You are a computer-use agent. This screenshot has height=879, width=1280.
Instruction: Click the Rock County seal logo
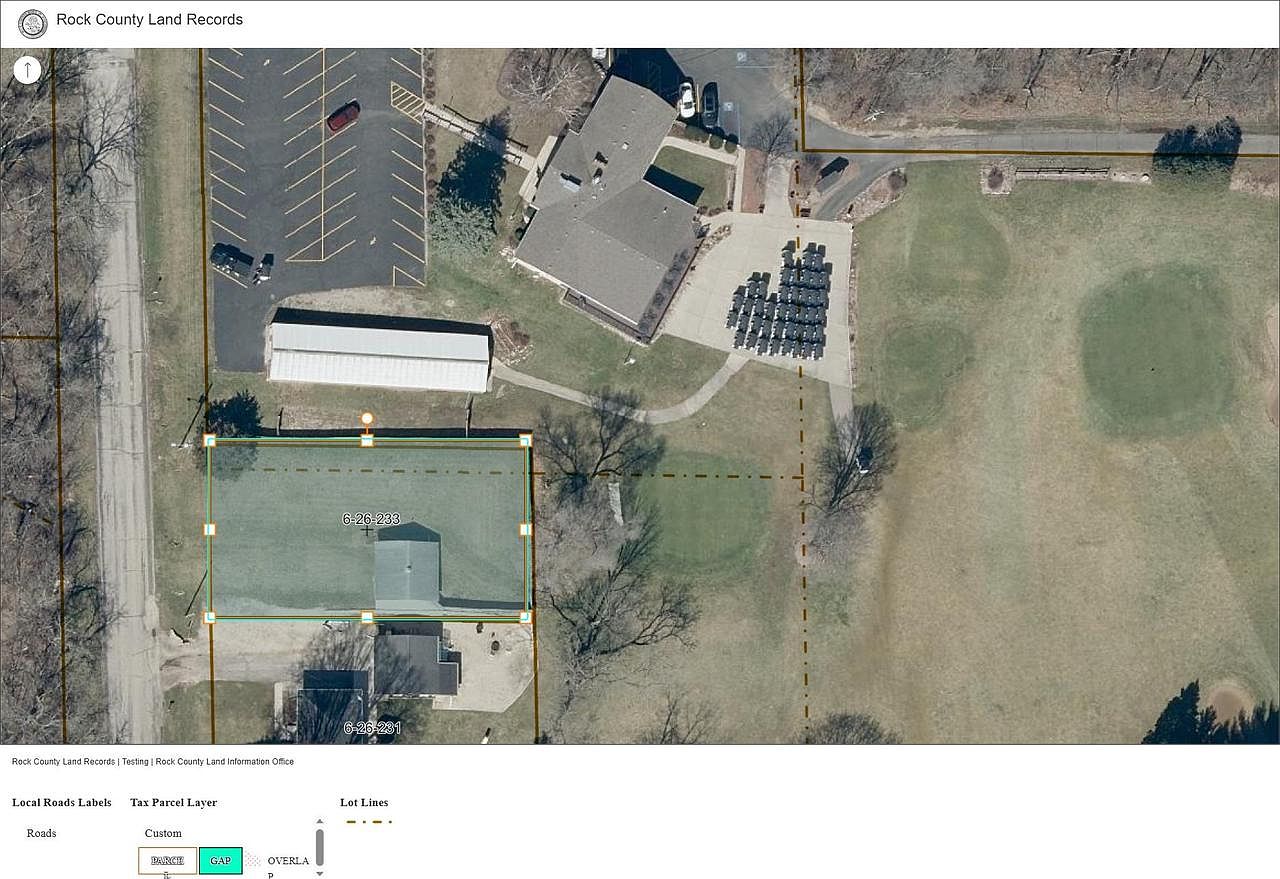coord(32,24)
